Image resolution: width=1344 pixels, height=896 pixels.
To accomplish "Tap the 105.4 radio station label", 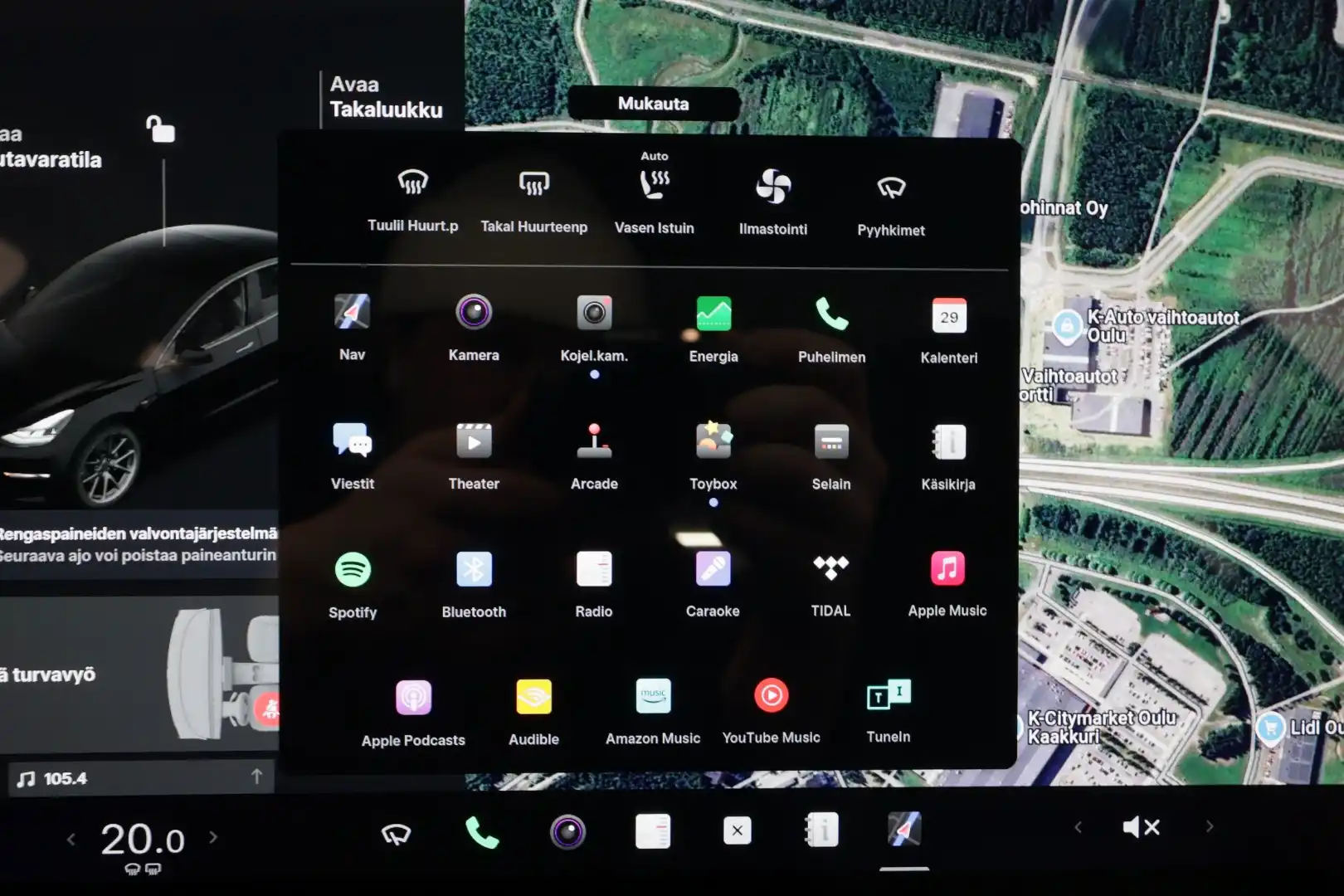I will 65,778.
